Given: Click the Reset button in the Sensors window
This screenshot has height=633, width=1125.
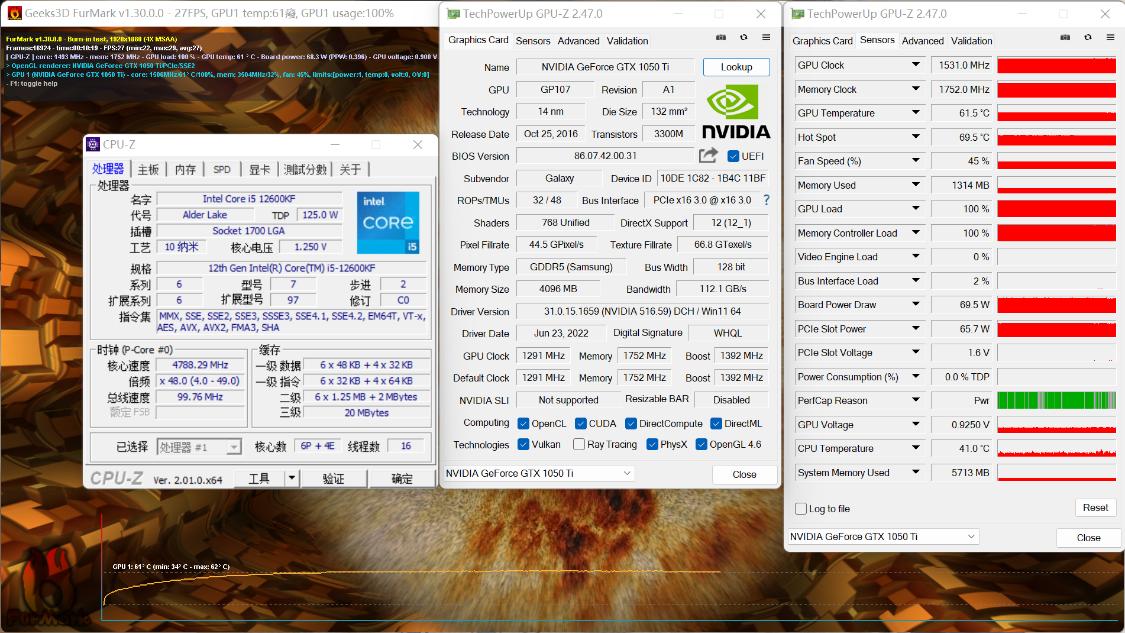Looking at the screenshot, I should [1095, 507].
